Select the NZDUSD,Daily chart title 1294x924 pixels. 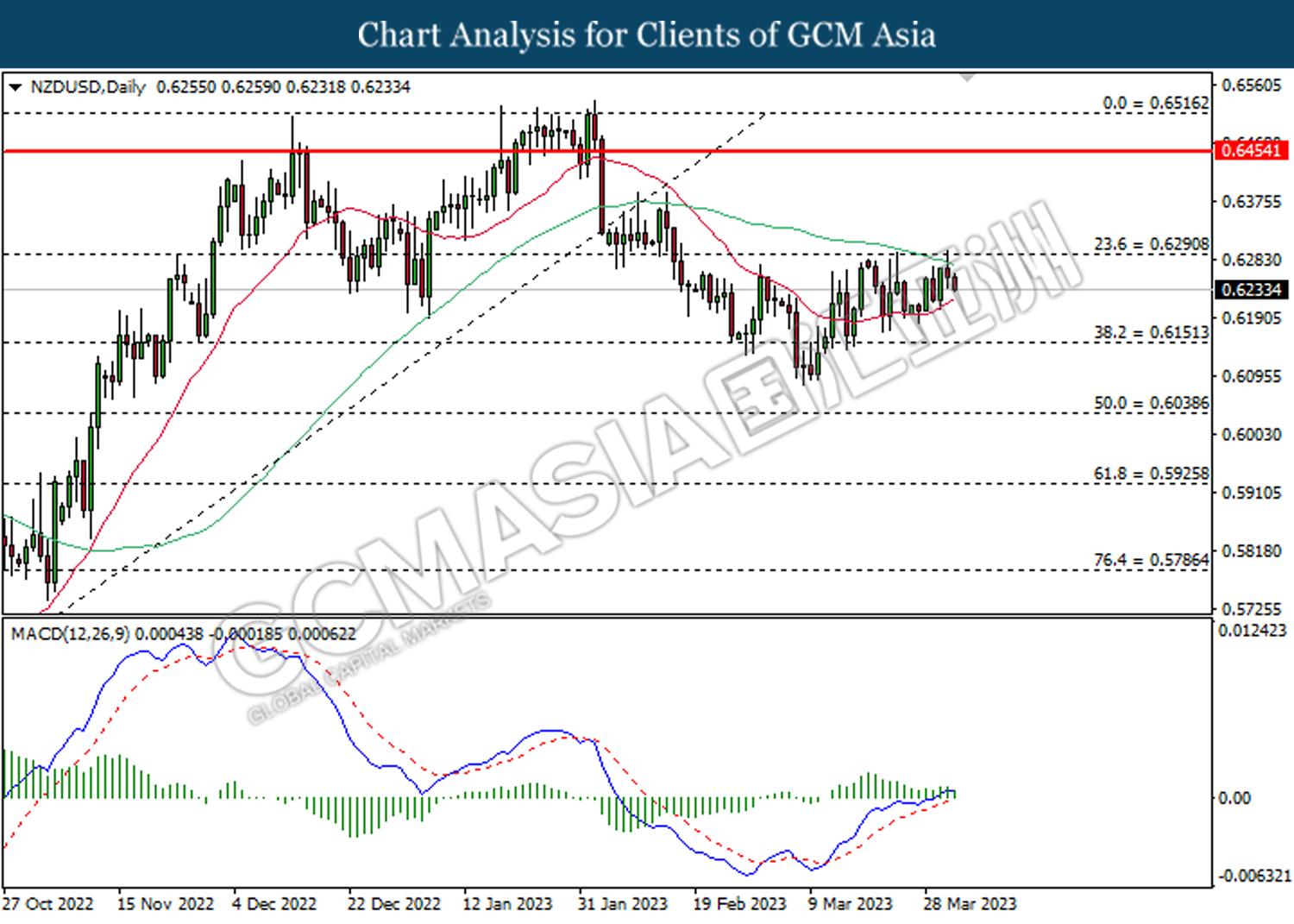[x=88, y=87]
